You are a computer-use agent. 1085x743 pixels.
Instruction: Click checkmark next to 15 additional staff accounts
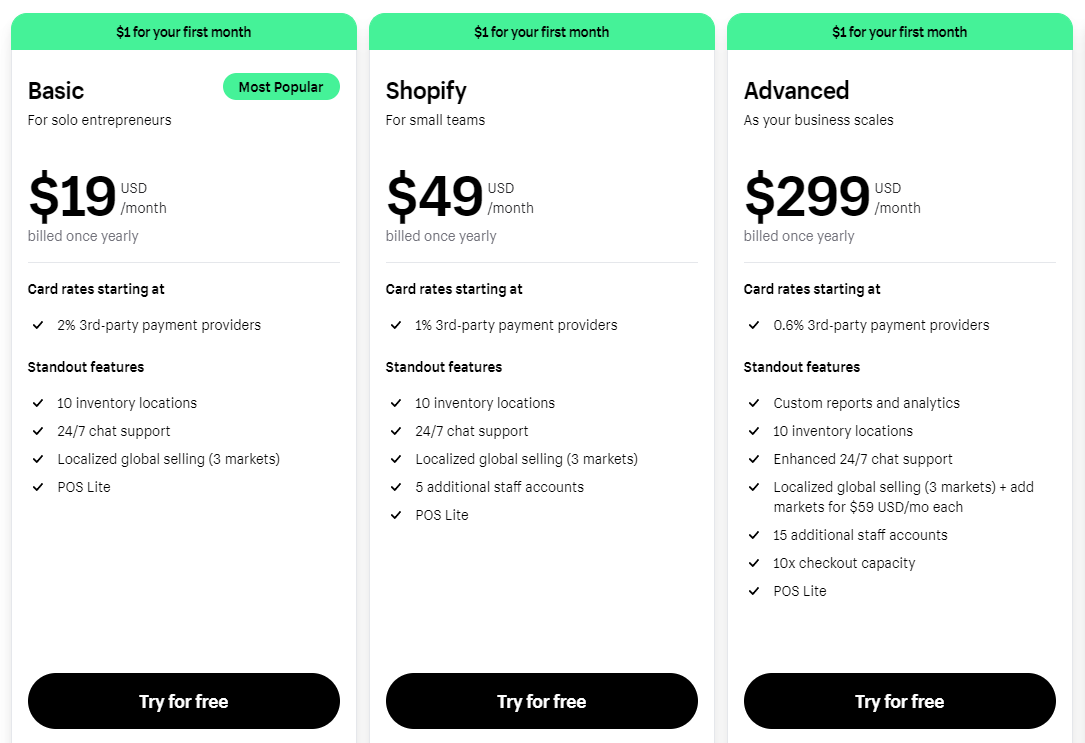pyautogui.click(x=754, y=535)
